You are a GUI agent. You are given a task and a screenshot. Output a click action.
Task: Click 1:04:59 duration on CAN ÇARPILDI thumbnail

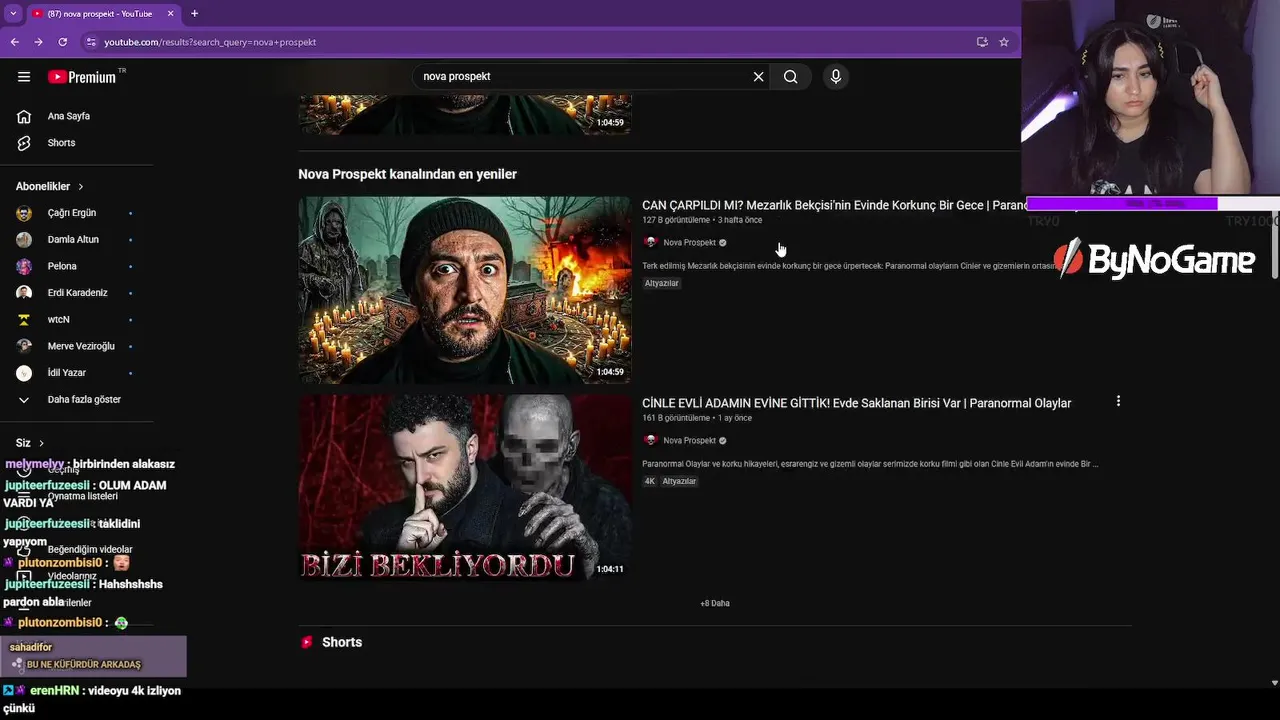(x=610, y=371)
